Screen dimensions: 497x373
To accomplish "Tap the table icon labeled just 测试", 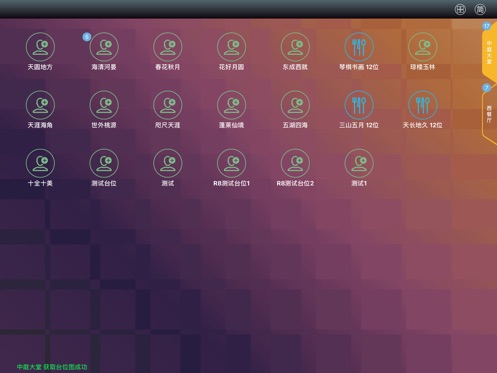I will pyautogui.click(x=168, y=163).
